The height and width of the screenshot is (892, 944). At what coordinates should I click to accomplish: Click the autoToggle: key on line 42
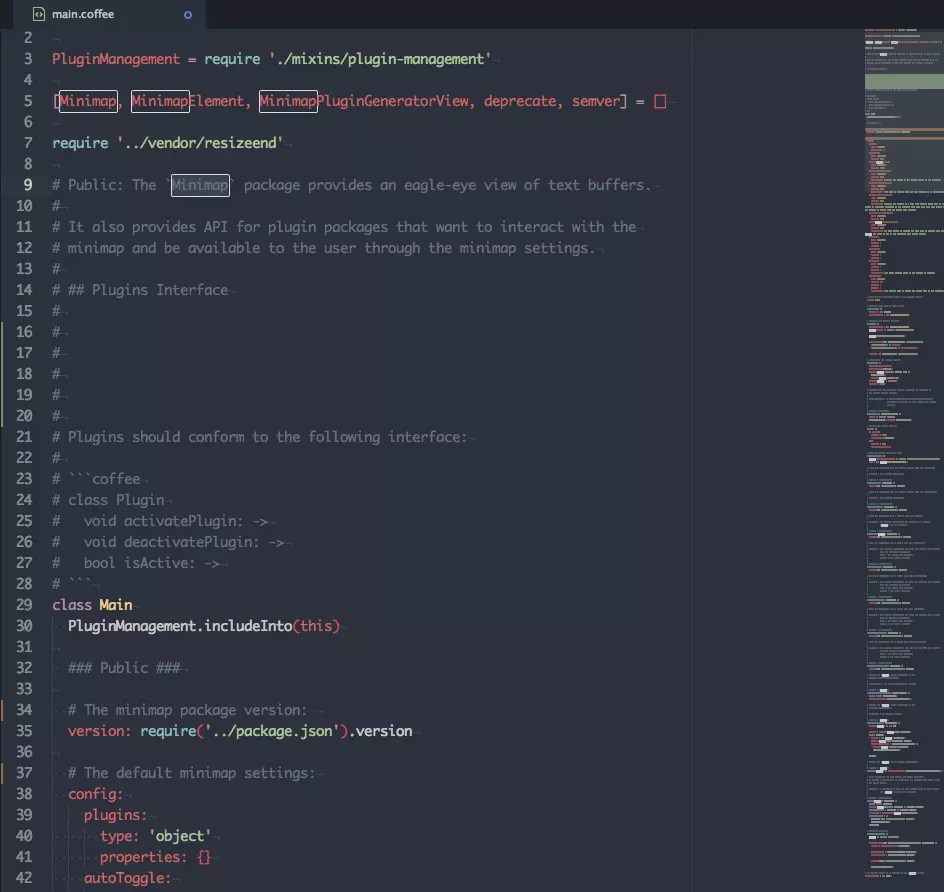pos(127,878)
